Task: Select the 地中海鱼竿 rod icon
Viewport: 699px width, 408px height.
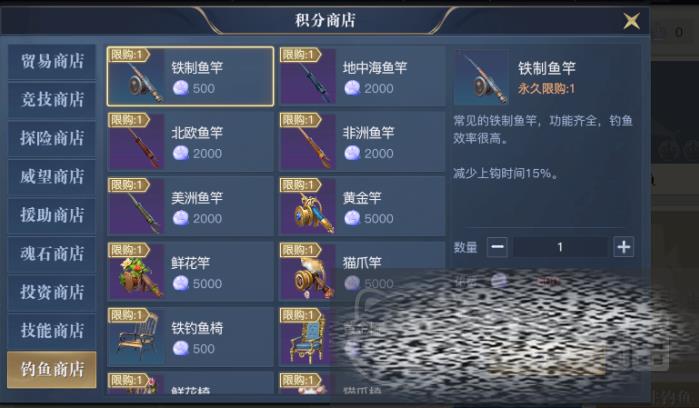Action: pyautogui.click(x=308, y=76)
